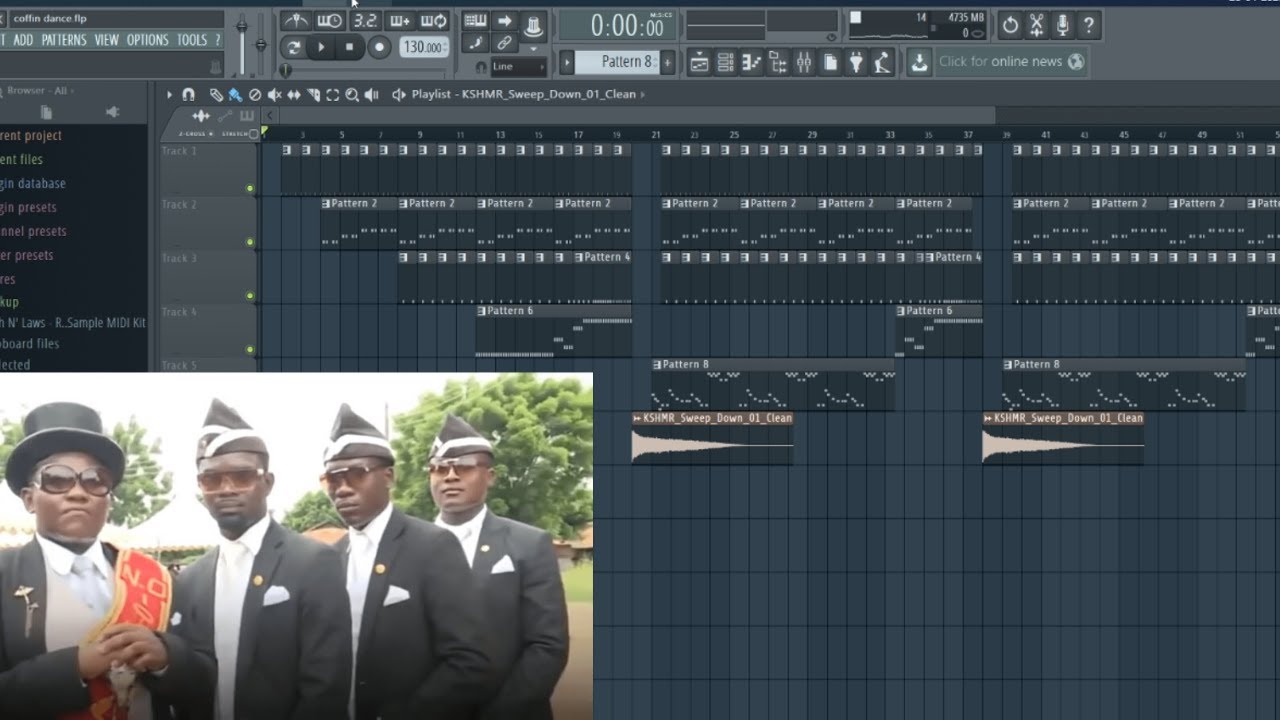Toggle playlist magnet snap icon
This screenshot has width=1280, height=720.
[x=188, y=95]
